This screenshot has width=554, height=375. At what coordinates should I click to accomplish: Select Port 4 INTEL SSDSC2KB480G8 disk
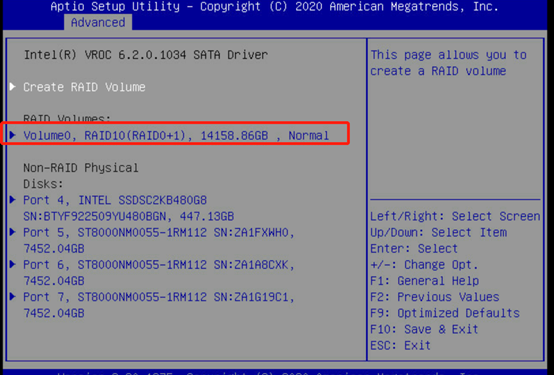coord(129,208)
